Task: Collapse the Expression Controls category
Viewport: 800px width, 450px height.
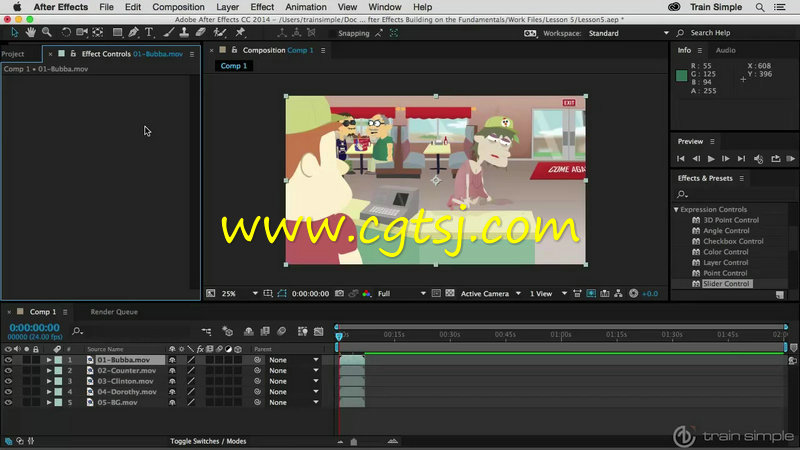Action: tap(676, 210)
